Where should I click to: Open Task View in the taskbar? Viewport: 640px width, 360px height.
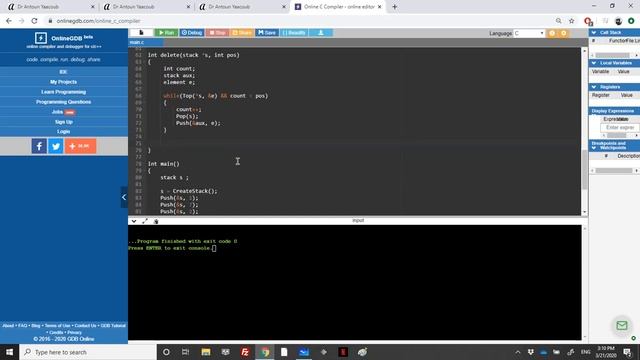[186, 352]
